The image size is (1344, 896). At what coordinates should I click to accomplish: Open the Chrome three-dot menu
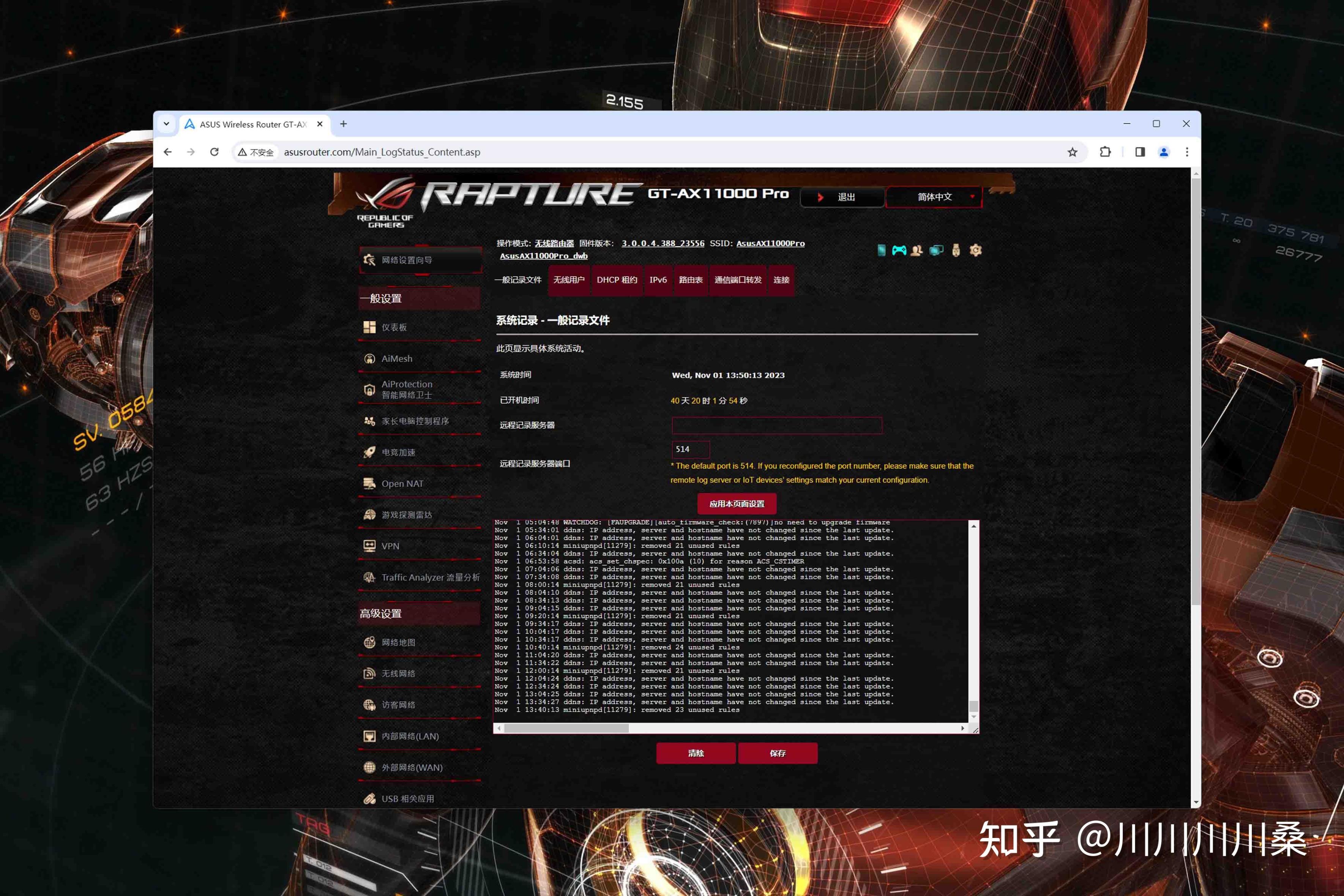(1187, 152)
